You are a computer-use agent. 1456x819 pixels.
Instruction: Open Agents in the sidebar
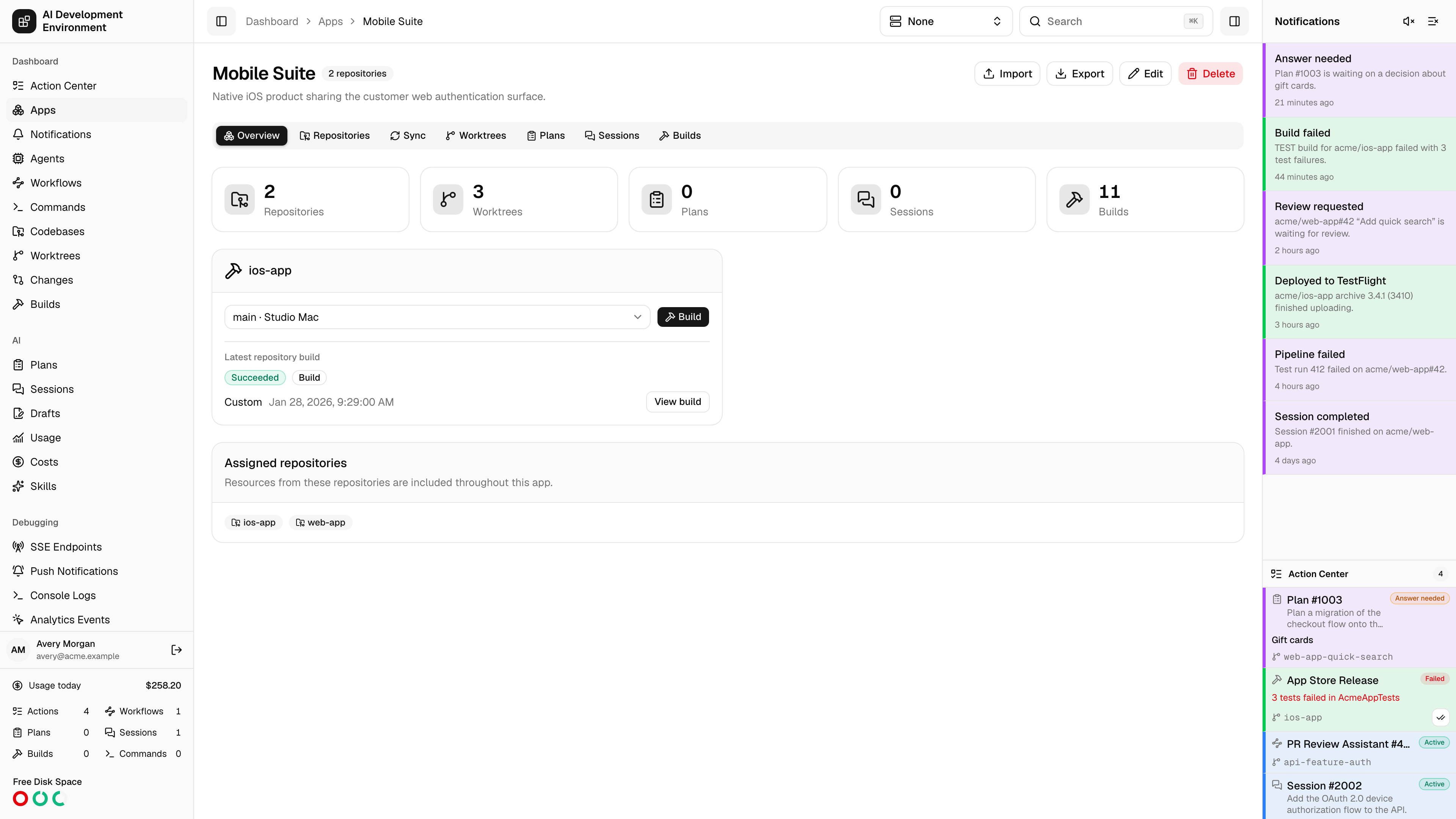[x=97, y=159]
